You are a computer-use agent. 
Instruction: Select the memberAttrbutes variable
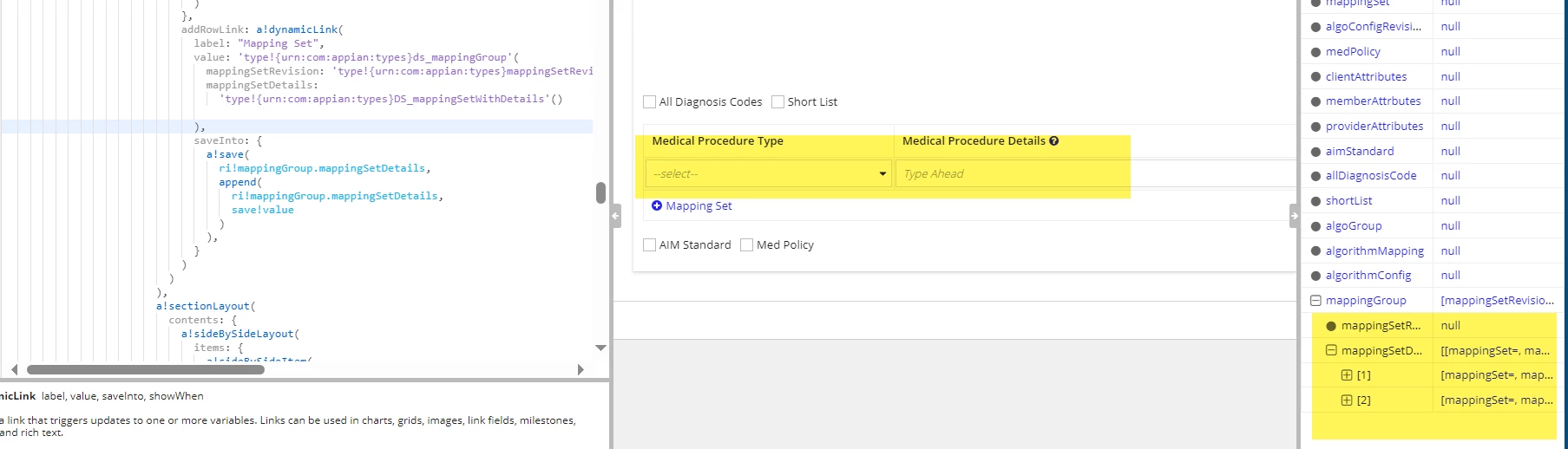pos(1373,101)
